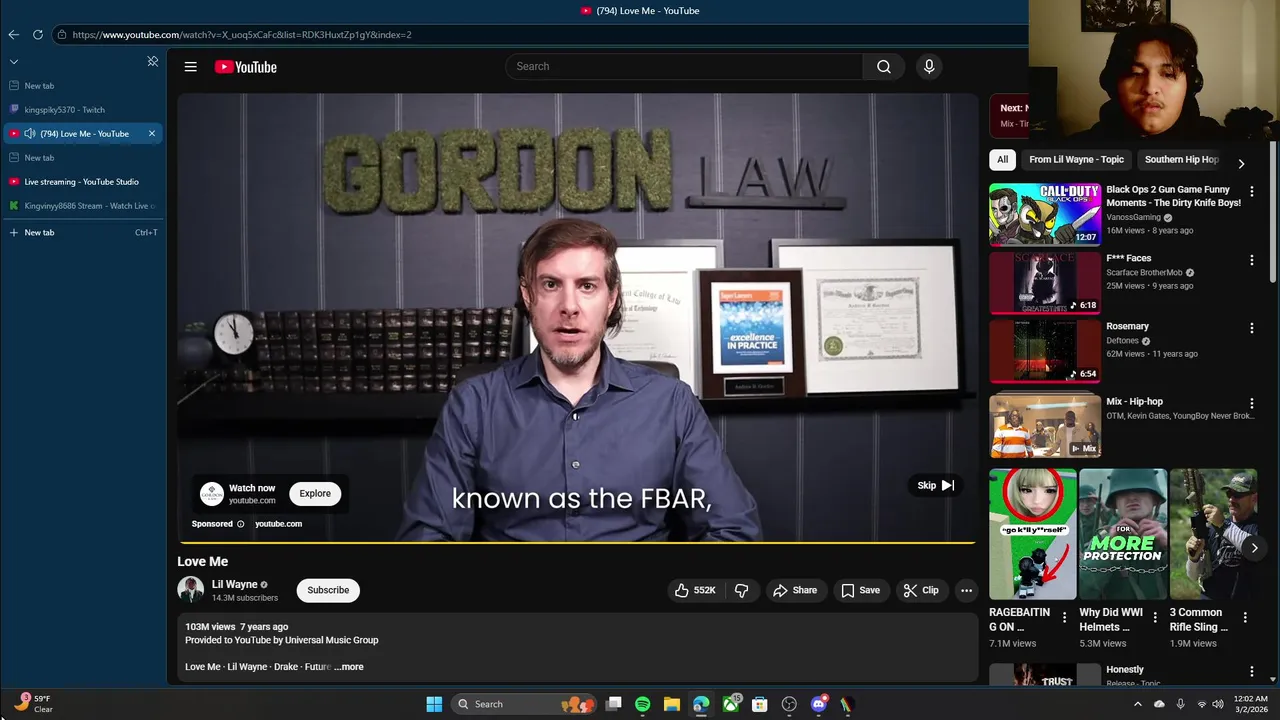Screen dimensions: 1280x720
Task: Open options for F*** Faces video
Action: (x=1251, y=260)
